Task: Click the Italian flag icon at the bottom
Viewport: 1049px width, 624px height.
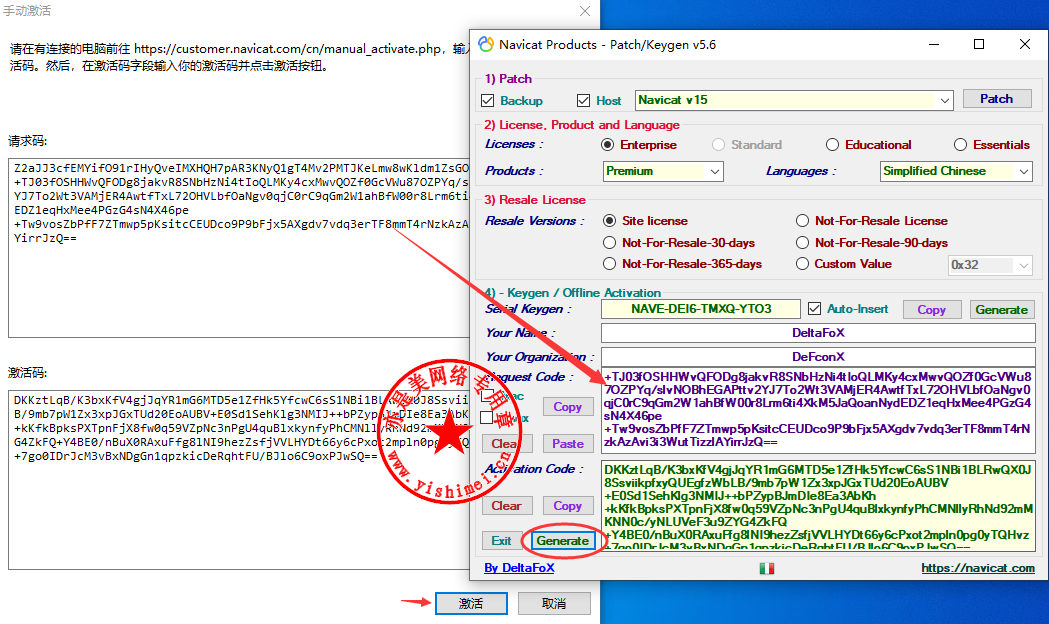Action: tap(767, 568)
